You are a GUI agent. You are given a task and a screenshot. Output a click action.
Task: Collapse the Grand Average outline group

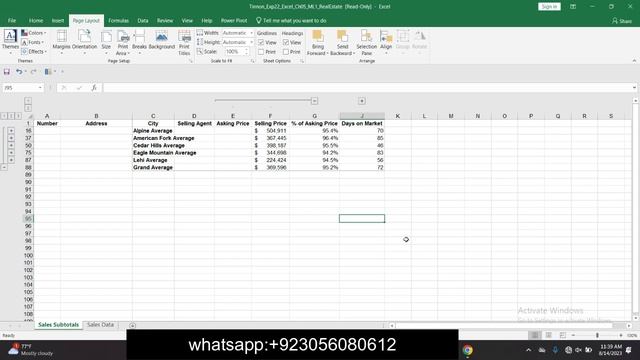pos(4,167)
